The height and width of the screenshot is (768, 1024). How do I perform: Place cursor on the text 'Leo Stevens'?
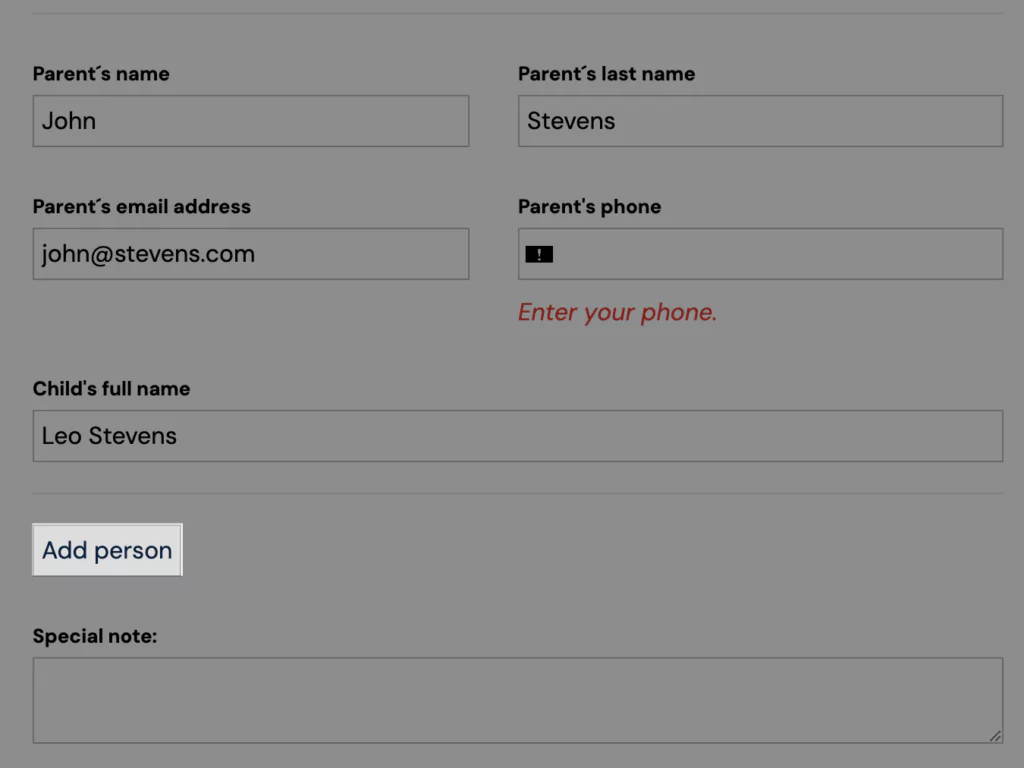[x=109, y=436]
